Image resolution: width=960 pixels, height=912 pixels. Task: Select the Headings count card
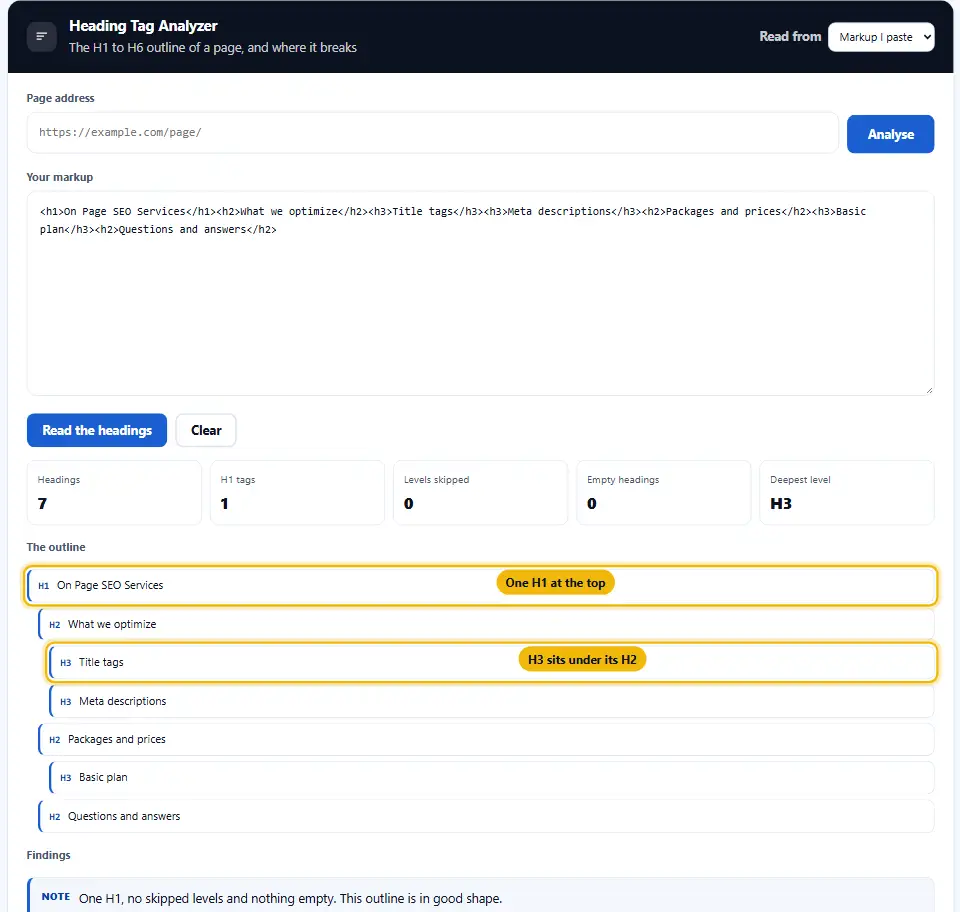[114, 493]
